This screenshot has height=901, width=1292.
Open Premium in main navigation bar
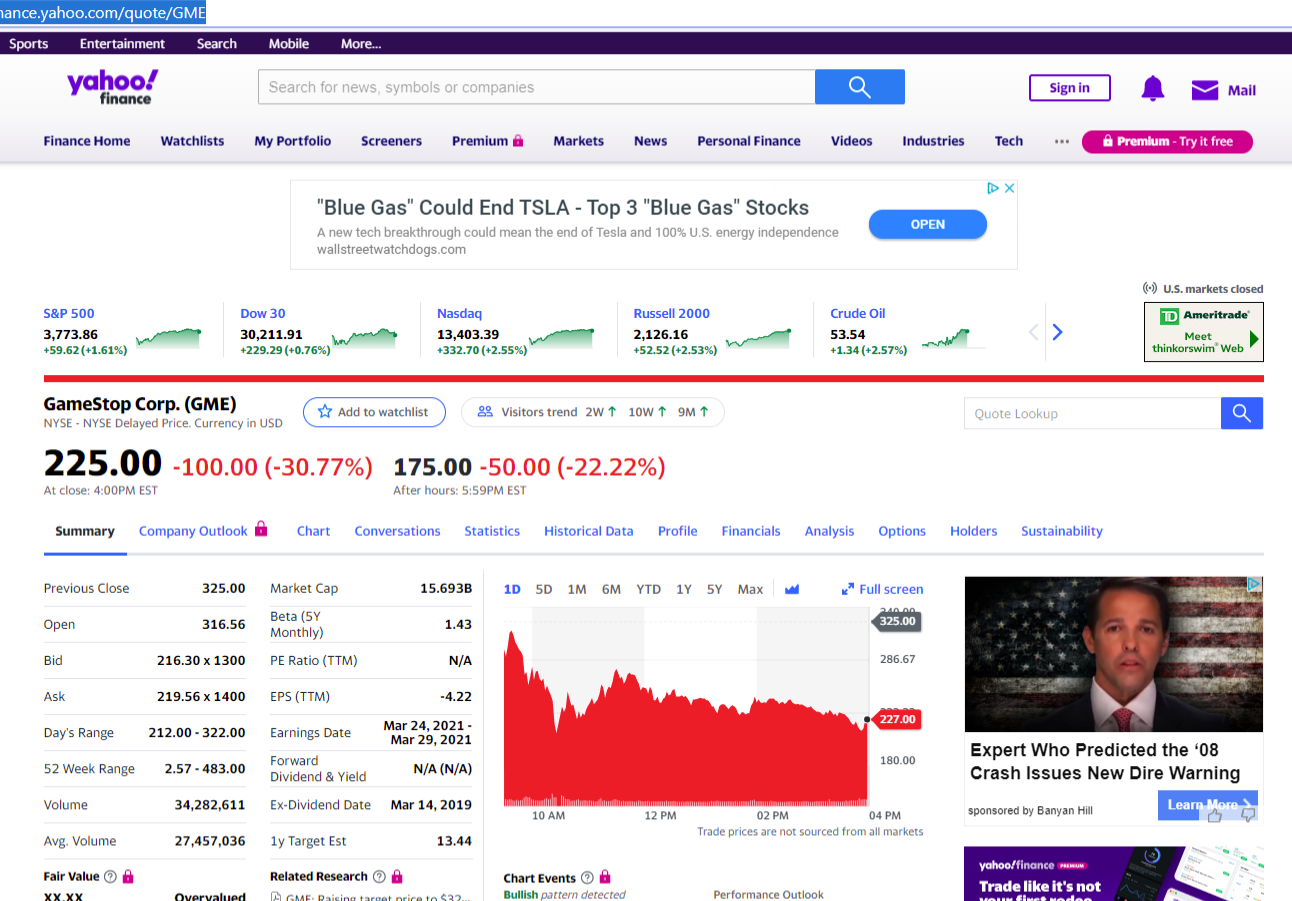pos(488,141)
